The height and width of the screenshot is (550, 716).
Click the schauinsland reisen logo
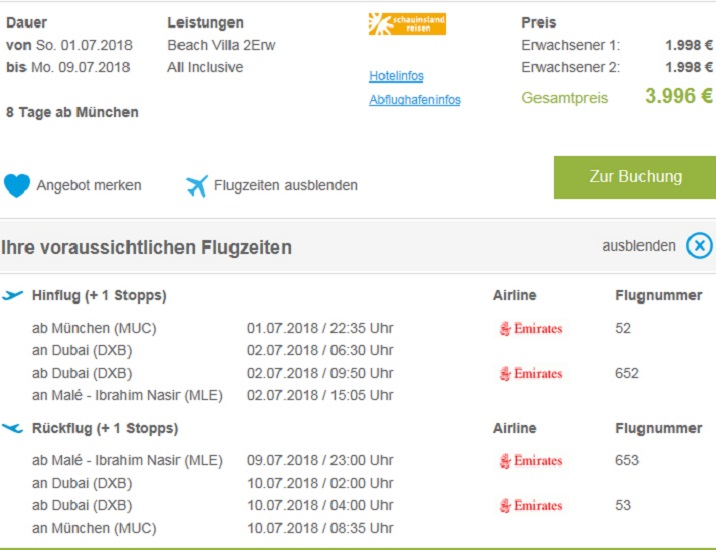coord(407,24)
